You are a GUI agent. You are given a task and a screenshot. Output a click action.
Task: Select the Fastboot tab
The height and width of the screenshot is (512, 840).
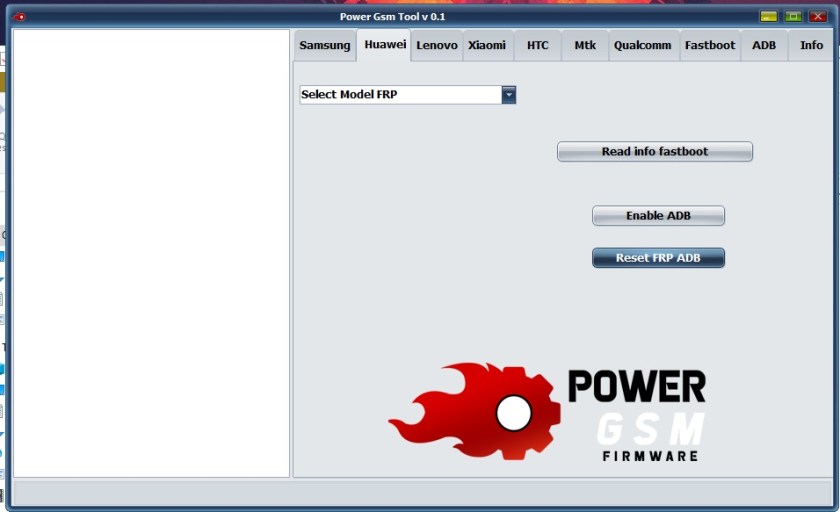click(x=710, y=46)
